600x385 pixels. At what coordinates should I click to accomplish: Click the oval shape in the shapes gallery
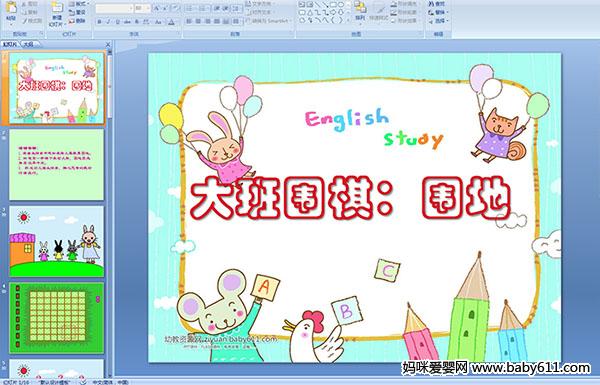(340, 5)
